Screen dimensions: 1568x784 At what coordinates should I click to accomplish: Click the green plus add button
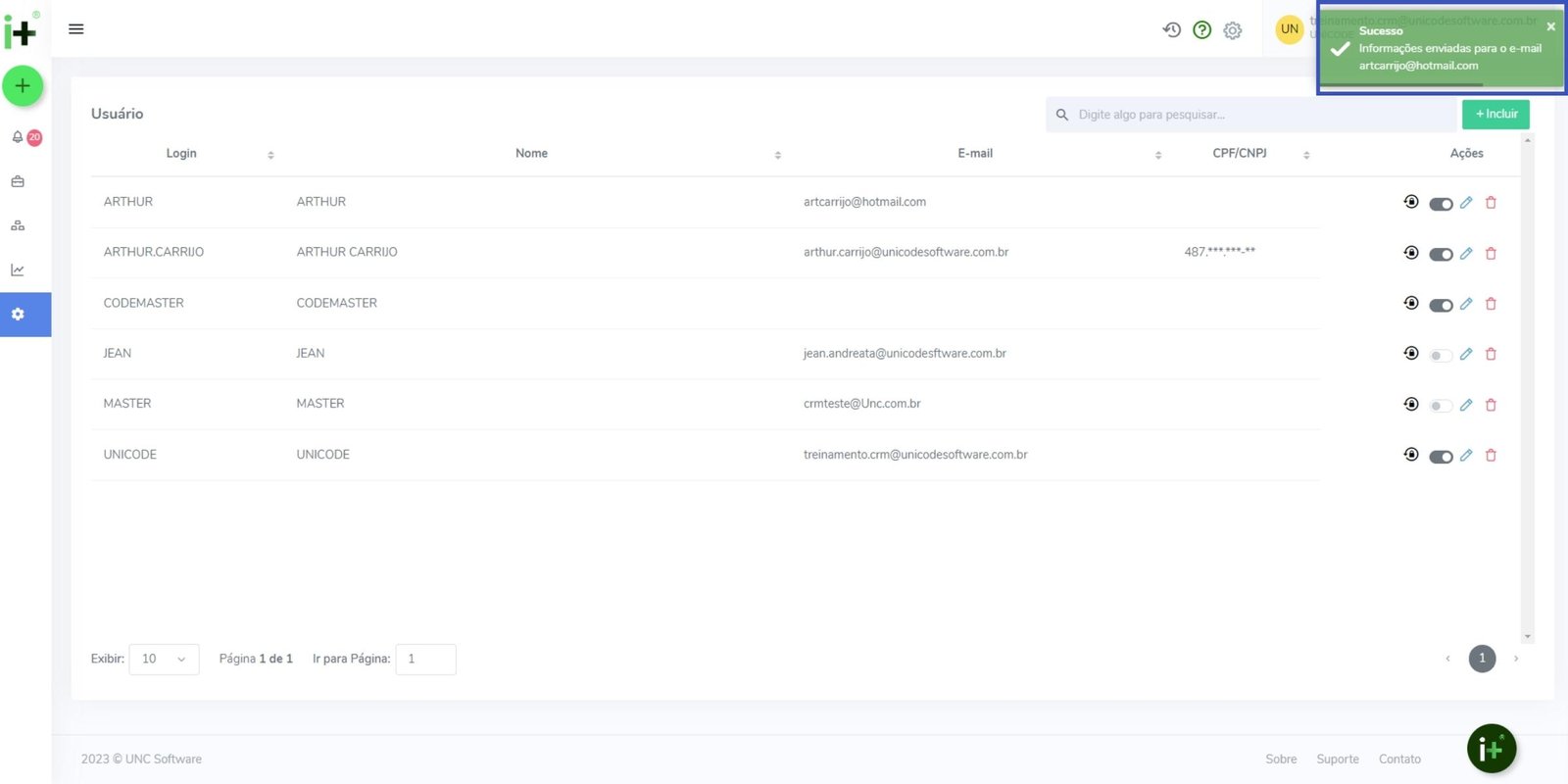(x=23, y=86)
